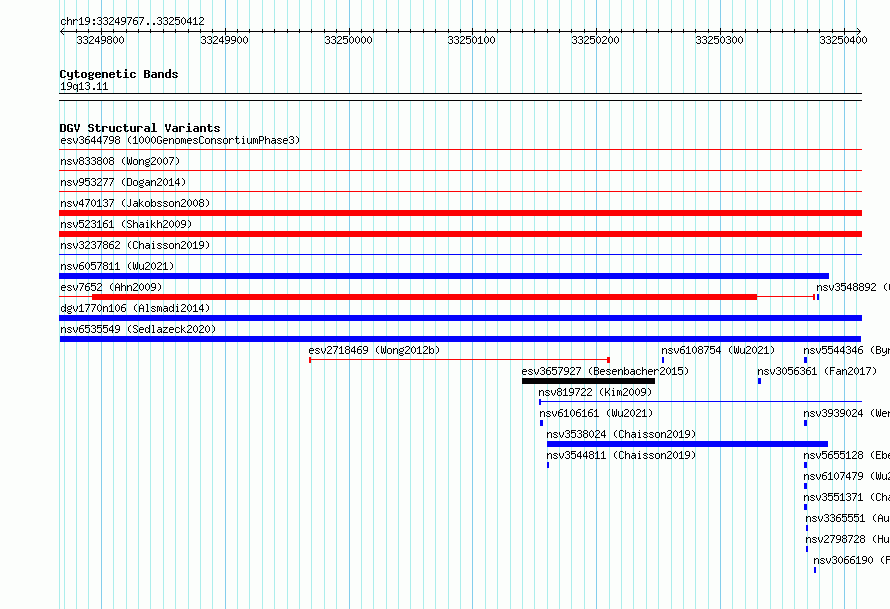Open nsv3538024 (Chaisson2019) label
The image size is (890, 609).
621,434
